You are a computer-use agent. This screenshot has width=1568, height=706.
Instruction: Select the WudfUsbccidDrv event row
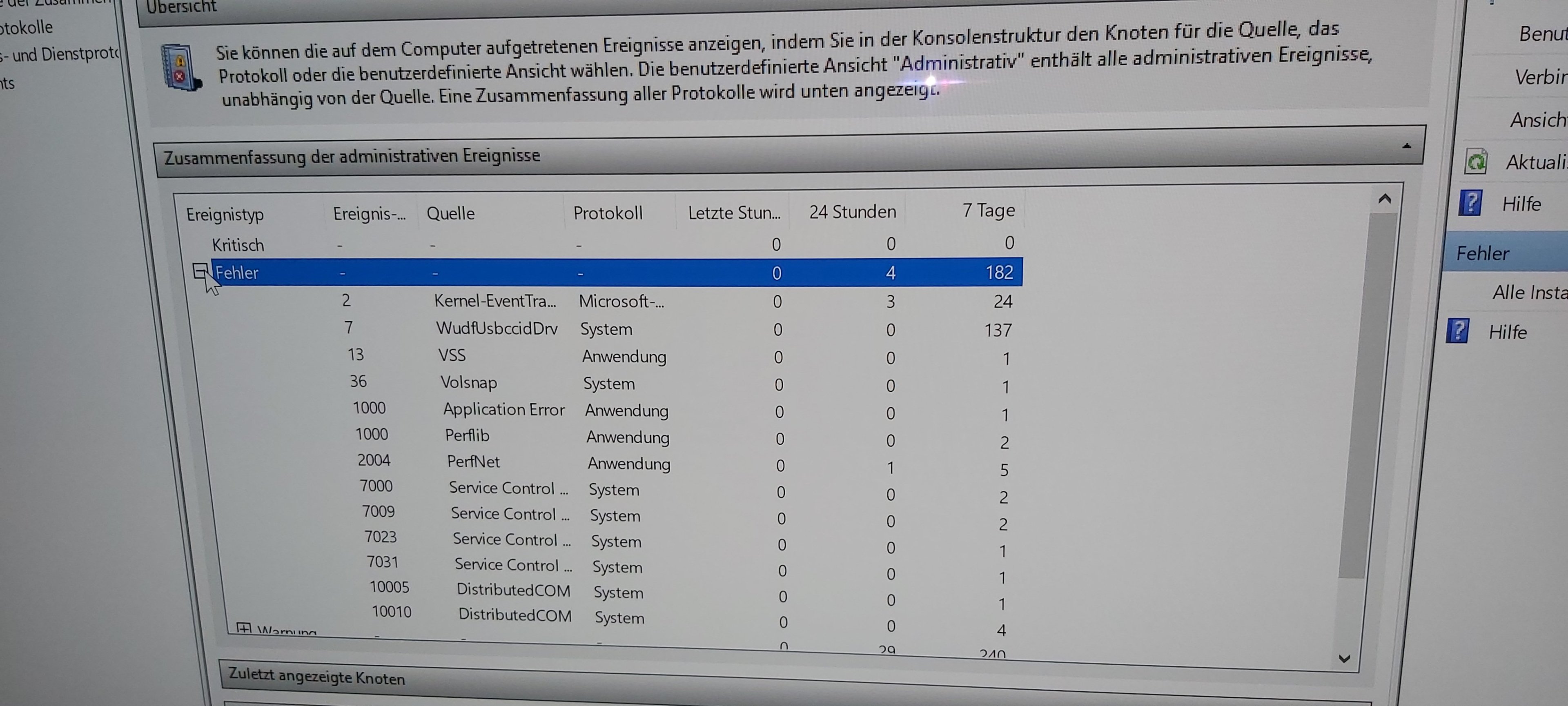pos(497,329)
